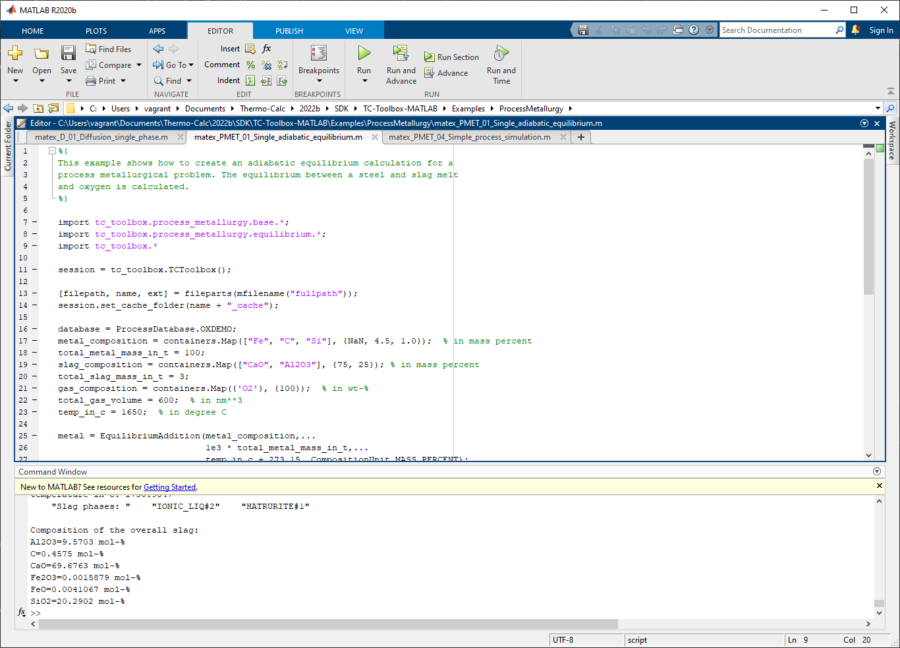The image size is (900, 648).
Task: Click the Comment percent icon
Action: (252, 65)
